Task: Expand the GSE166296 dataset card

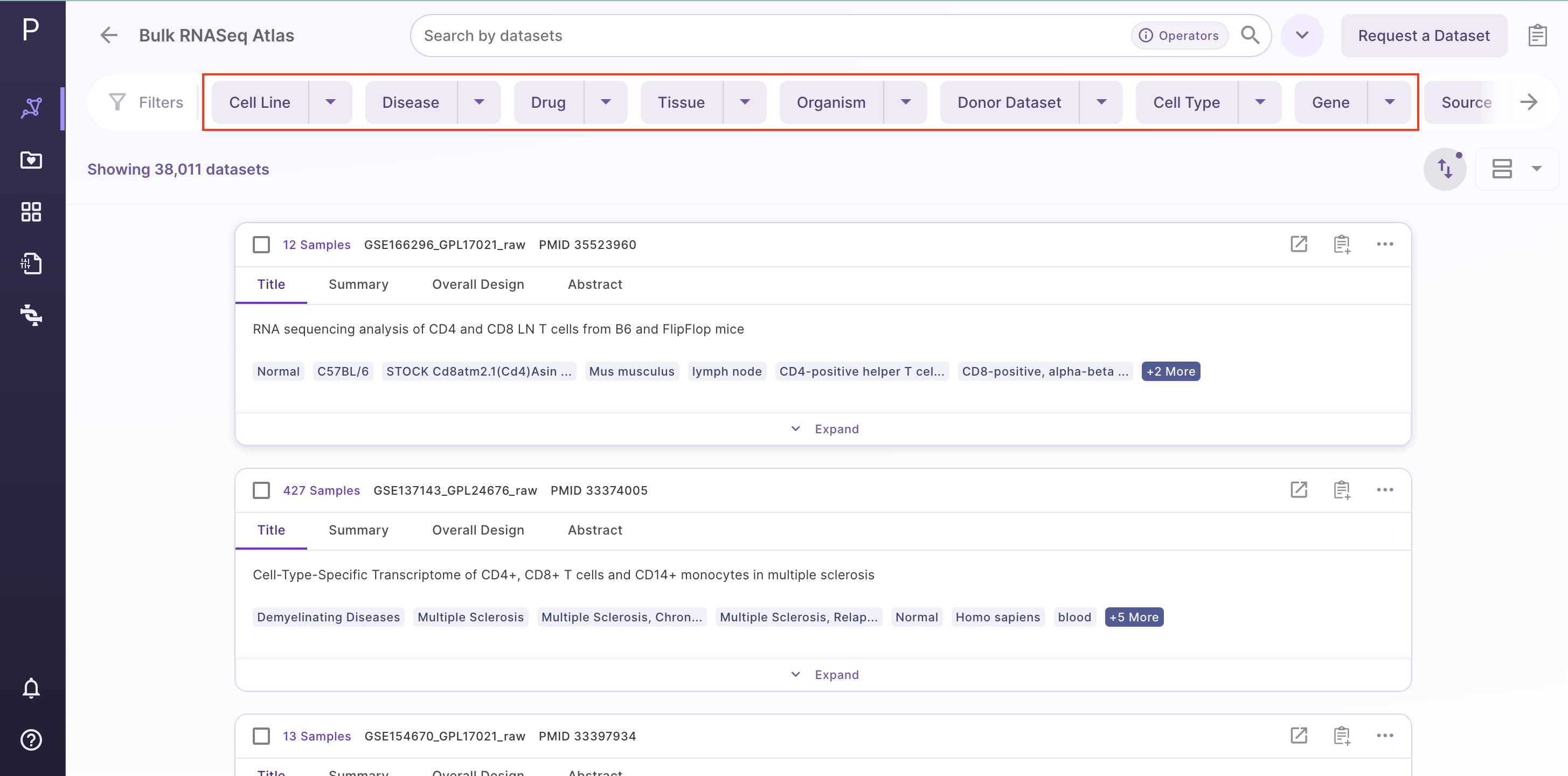Action: [x=824, y=429]
